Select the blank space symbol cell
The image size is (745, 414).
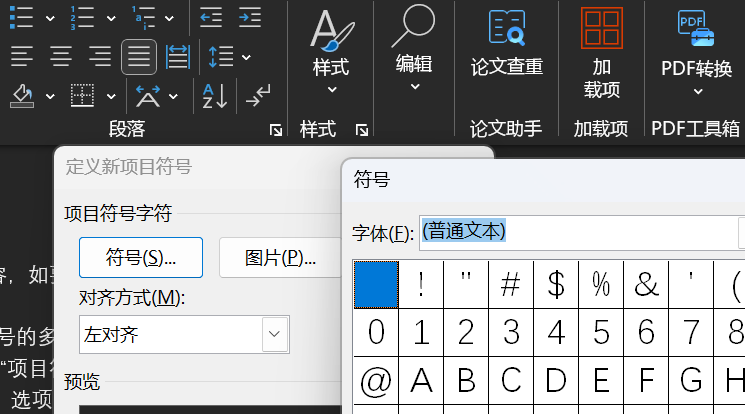(x=376, y=284)
